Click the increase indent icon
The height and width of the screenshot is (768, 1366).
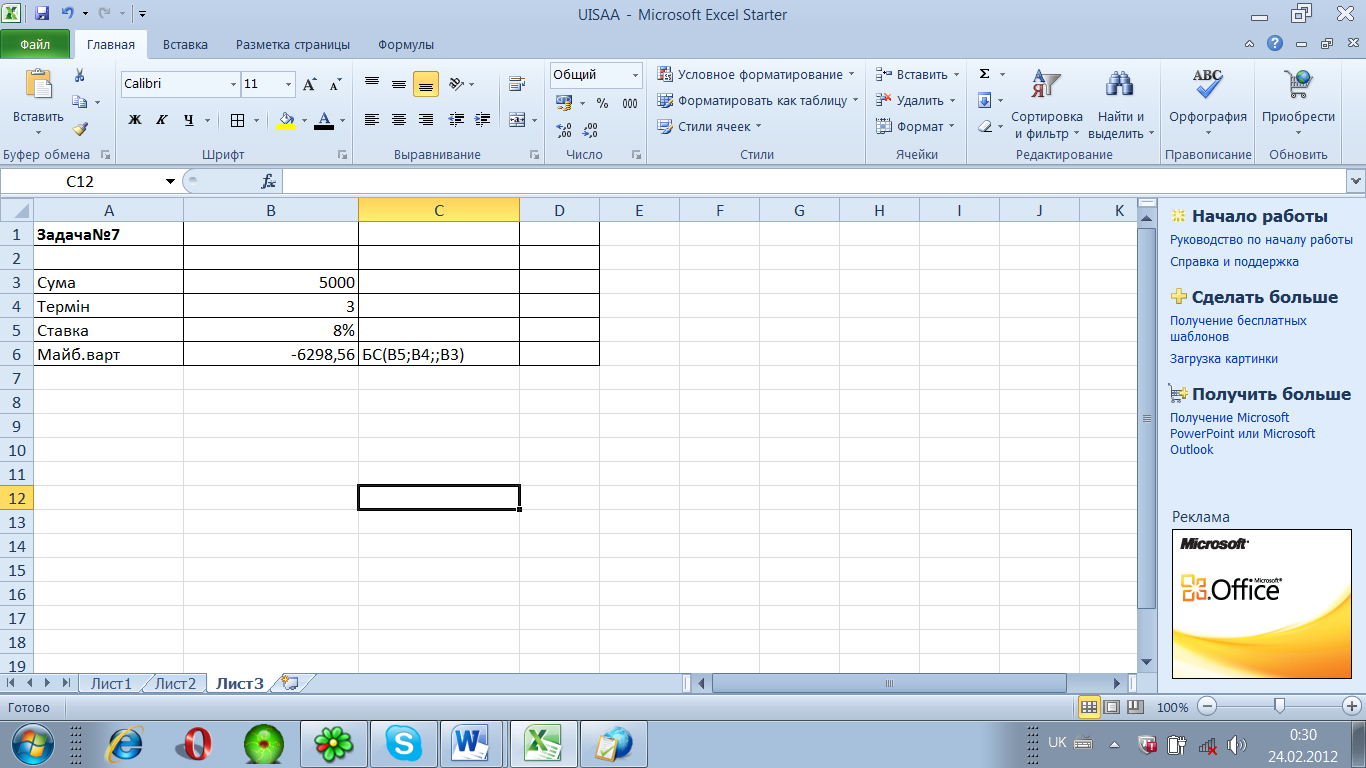click(482, 120)
